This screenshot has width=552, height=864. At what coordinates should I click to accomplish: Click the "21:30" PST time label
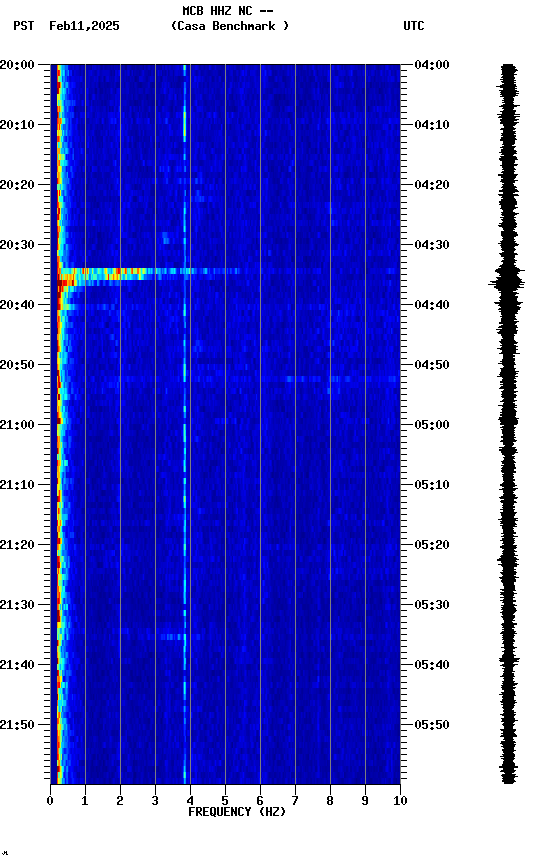(17, 606)
